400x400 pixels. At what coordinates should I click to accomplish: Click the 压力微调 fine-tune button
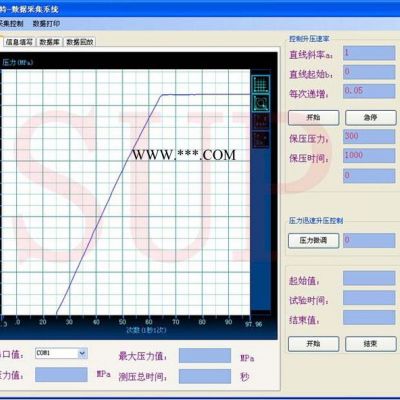point(313,240)
